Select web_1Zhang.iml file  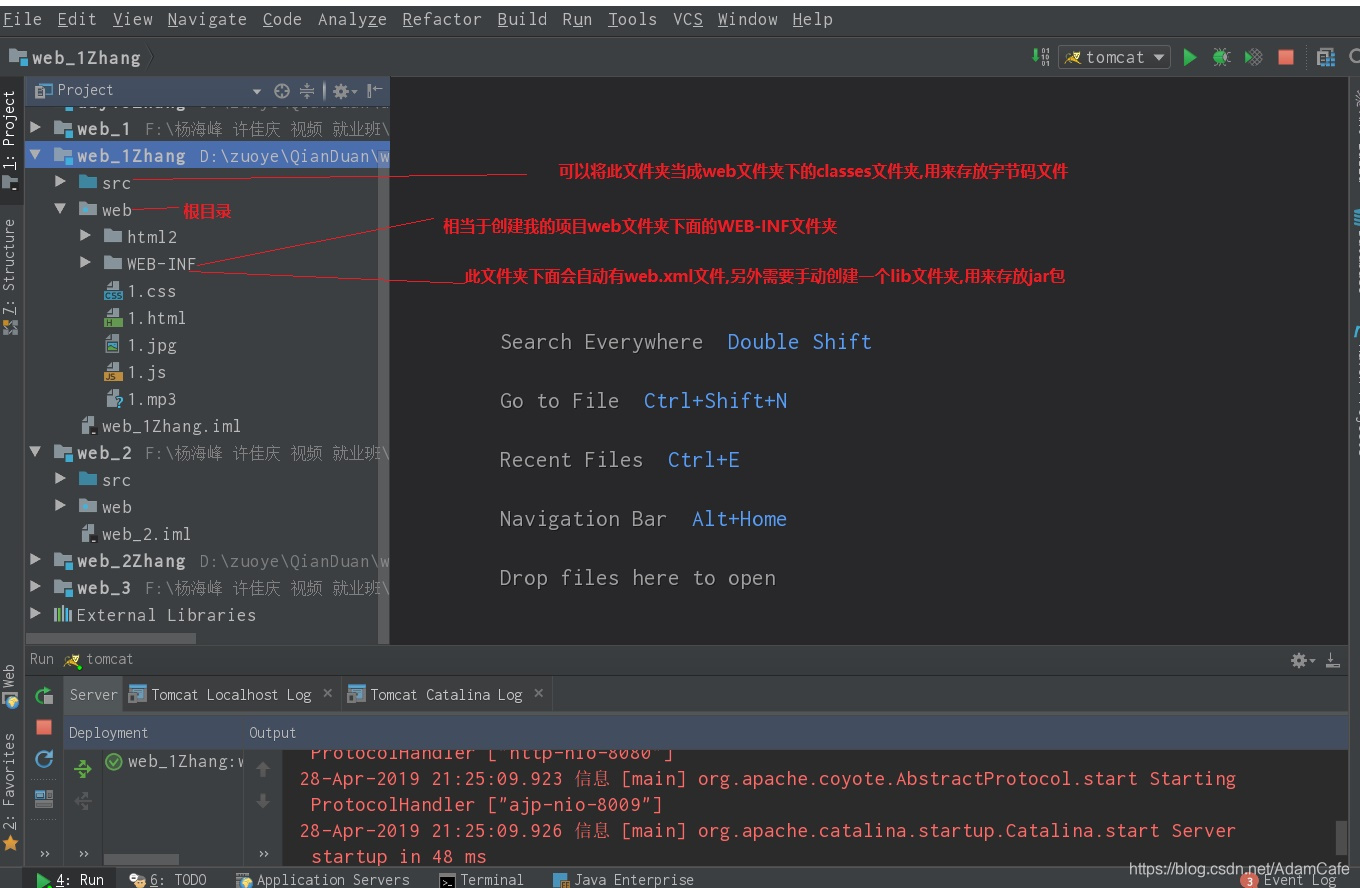[x=161, y=426]
